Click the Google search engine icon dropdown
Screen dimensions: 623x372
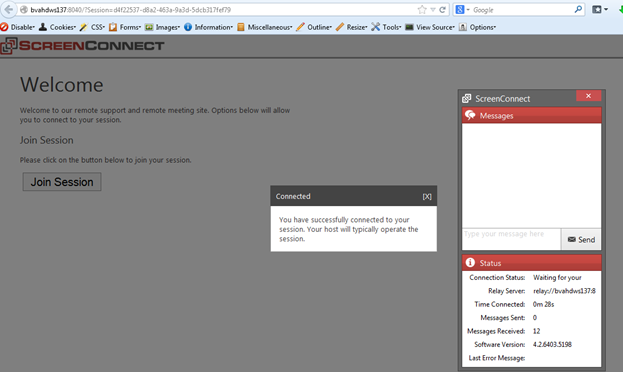click(x=462, y=10)
